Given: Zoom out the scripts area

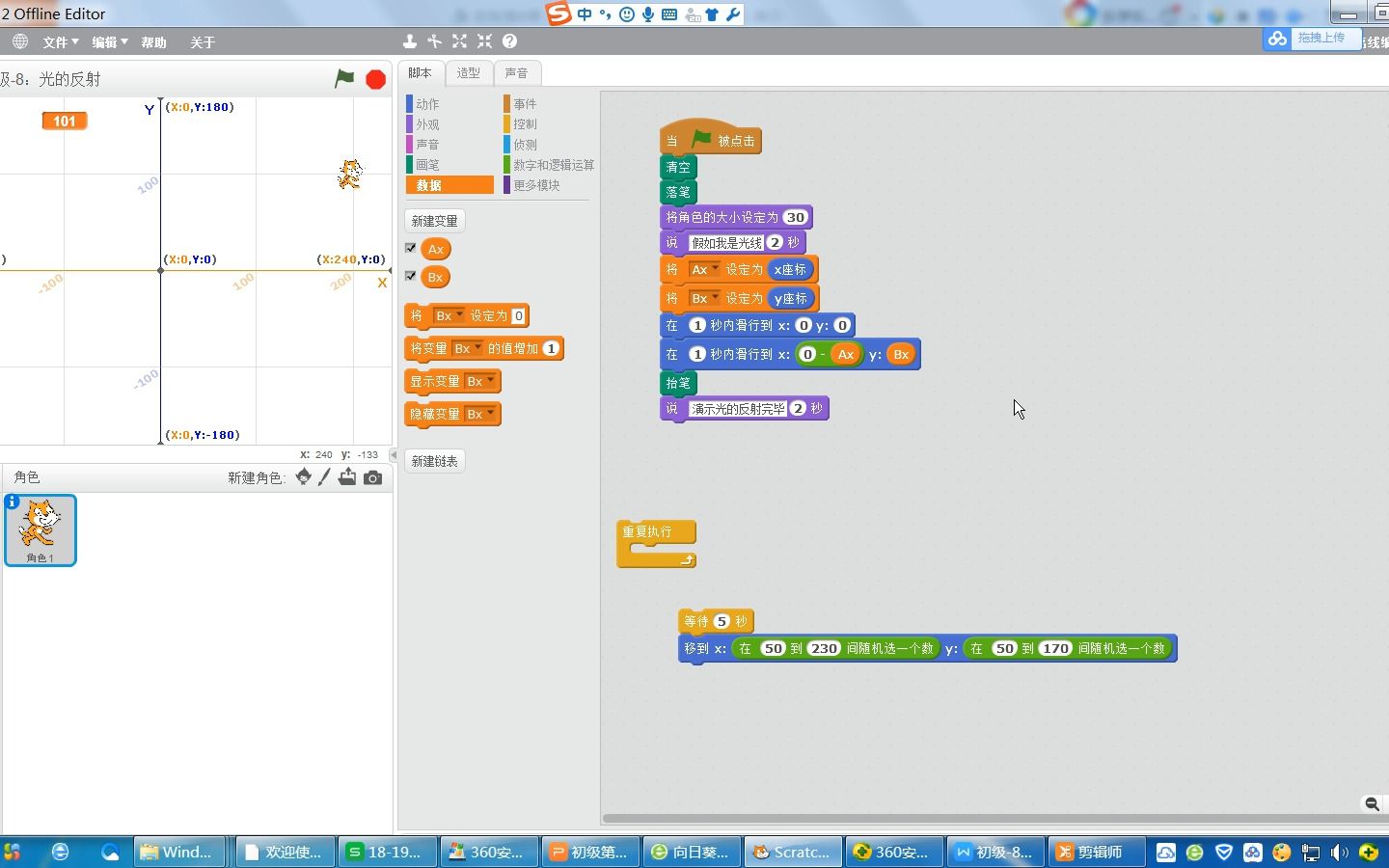Looking at the screenshot, I should (1372, 803).
